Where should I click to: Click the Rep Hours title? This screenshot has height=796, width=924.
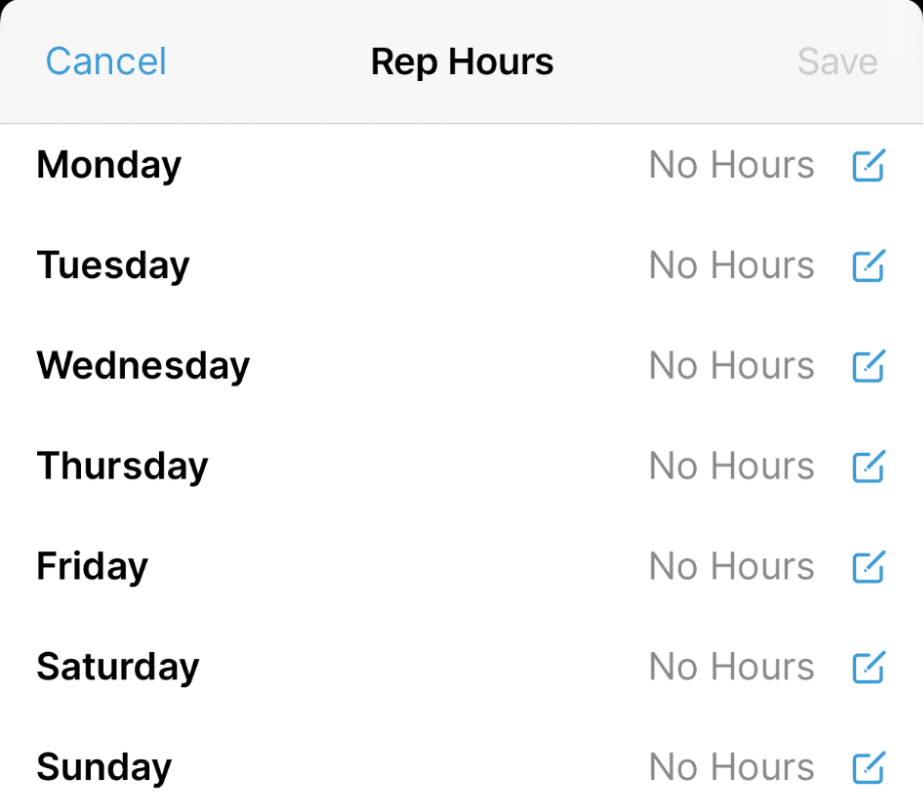(x=462, y=62)
